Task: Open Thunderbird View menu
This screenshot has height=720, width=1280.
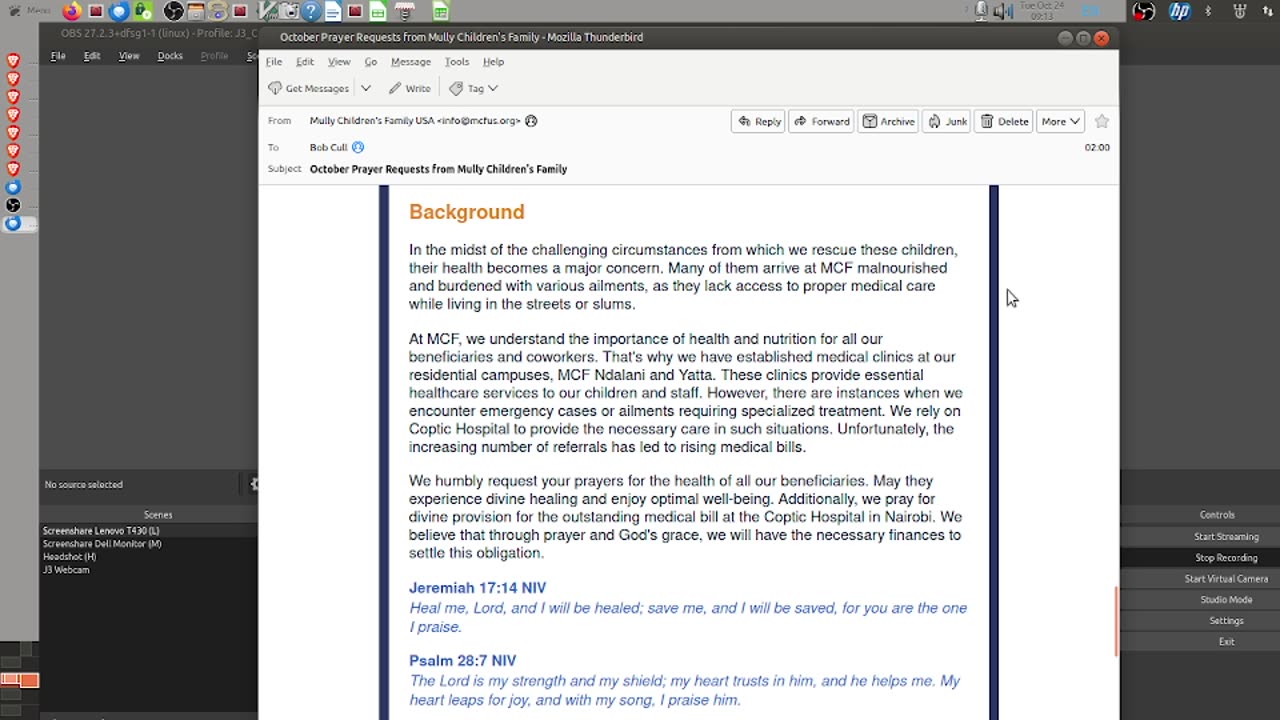Action: (339, 62)
